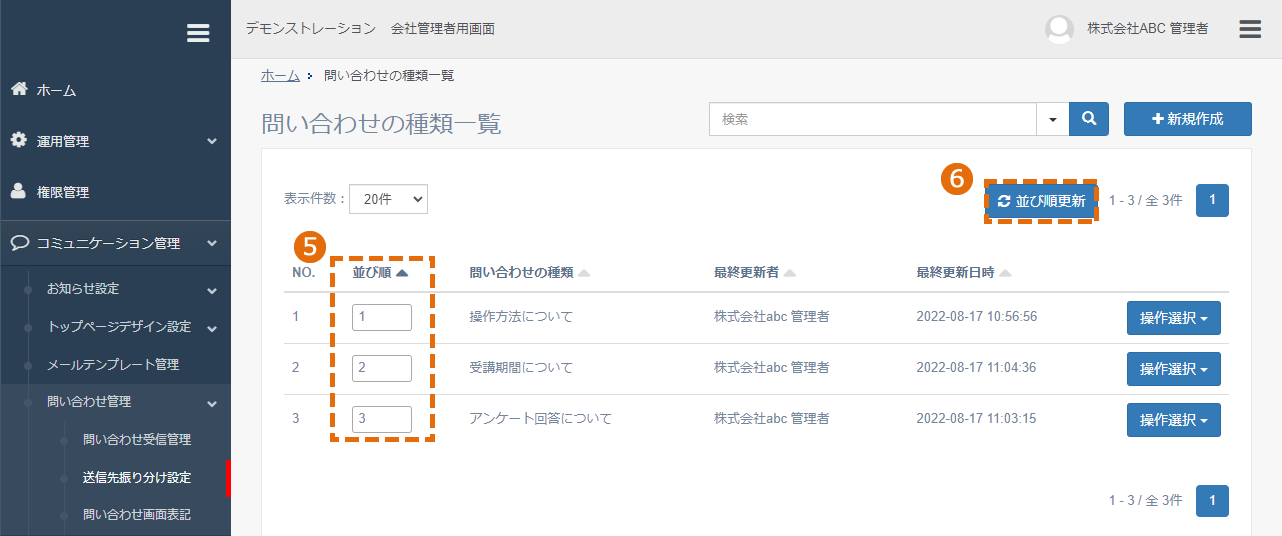Click the コミュニケーション管理 speech bubble icon
Image resolution: width=1282 pixels, height=536 pixels.
[19, 242]
